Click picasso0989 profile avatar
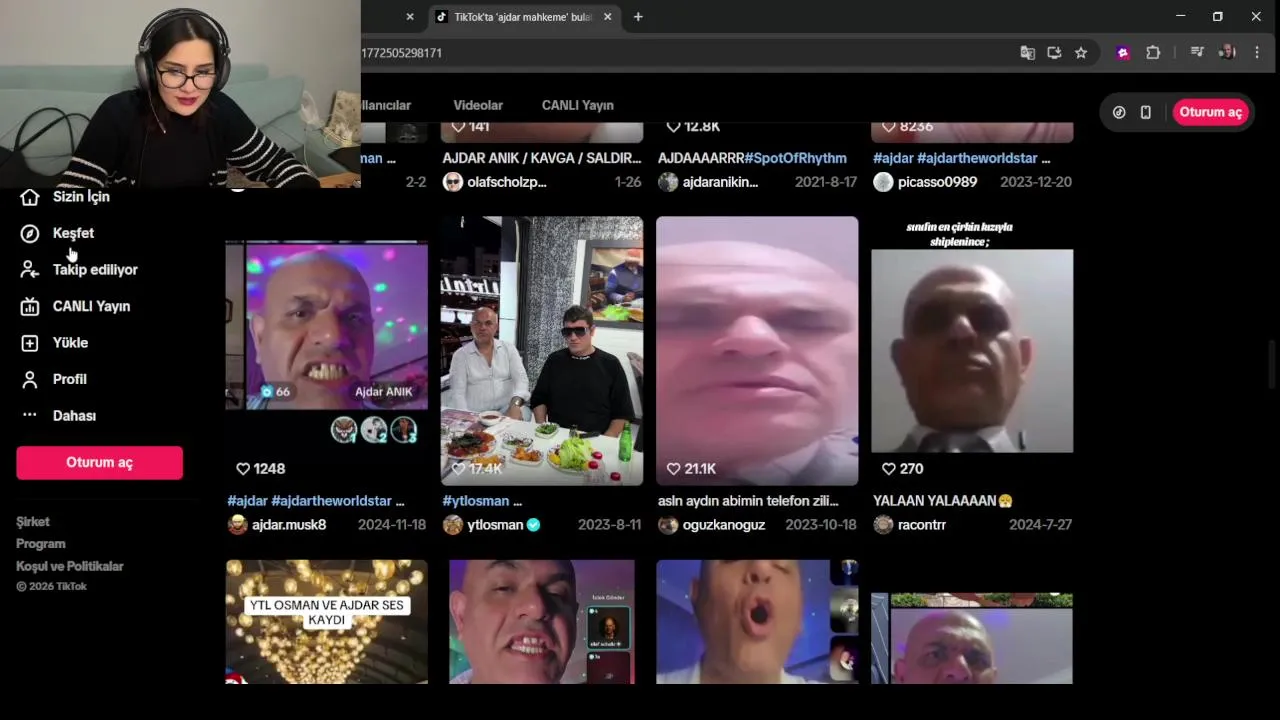 tap(883, 182)
